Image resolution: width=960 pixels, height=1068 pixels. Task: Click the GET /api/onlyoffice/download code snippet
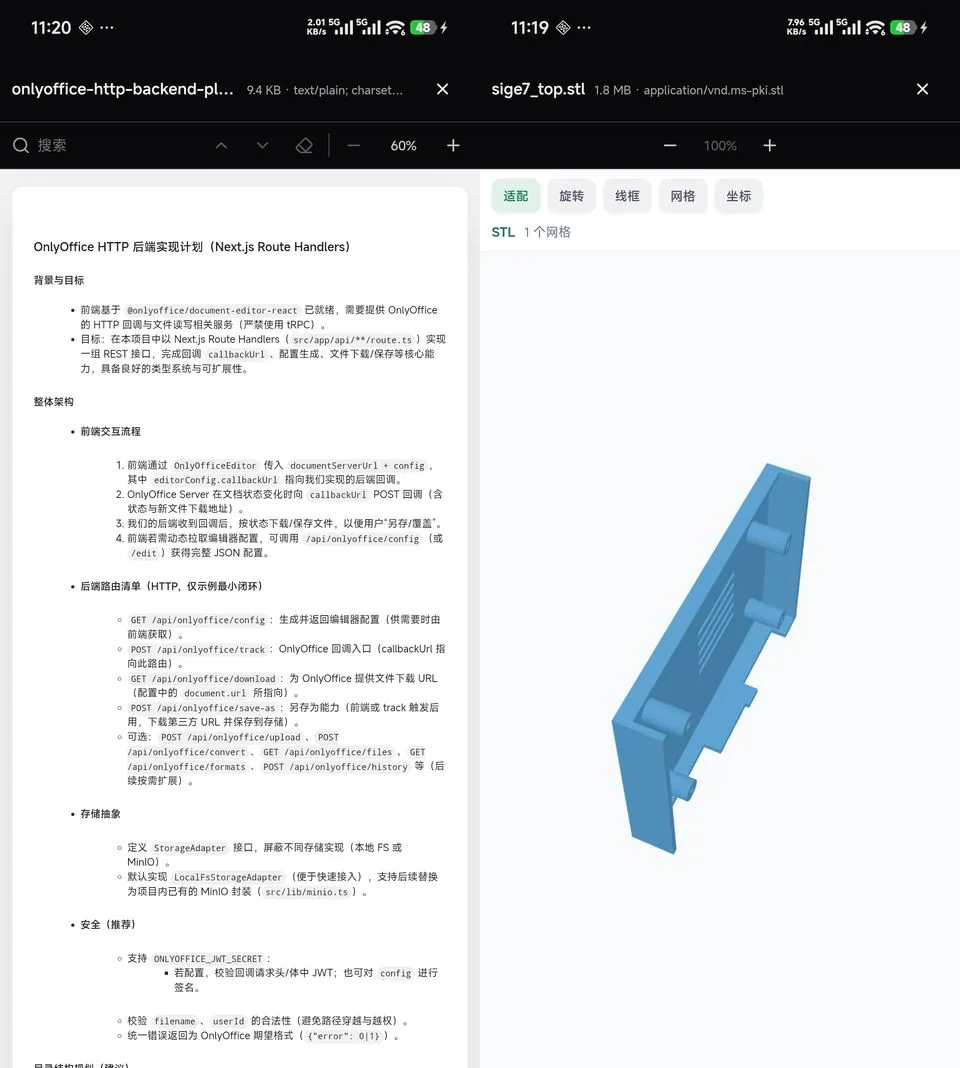point(203,678)
